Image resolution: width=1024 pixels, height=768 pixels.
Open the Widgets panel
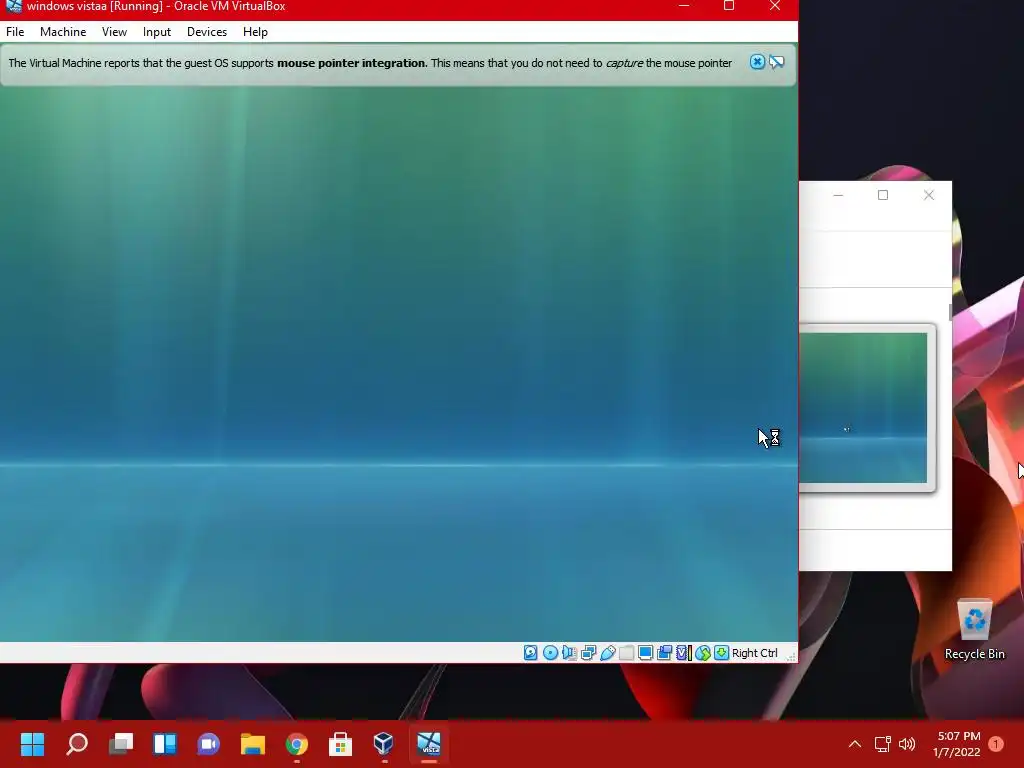[165, 744]
